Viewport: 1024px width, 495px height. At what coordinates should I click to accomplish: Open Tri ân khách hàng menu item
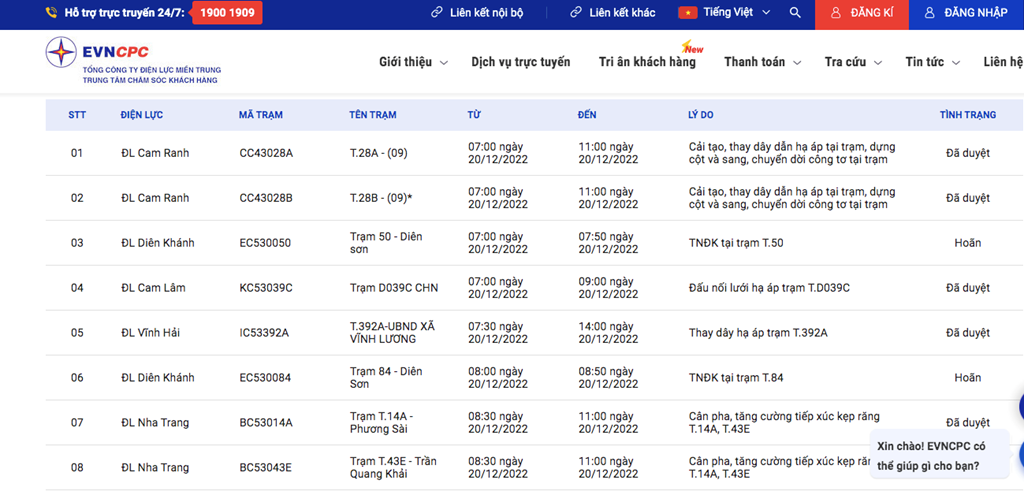[647, 62]
